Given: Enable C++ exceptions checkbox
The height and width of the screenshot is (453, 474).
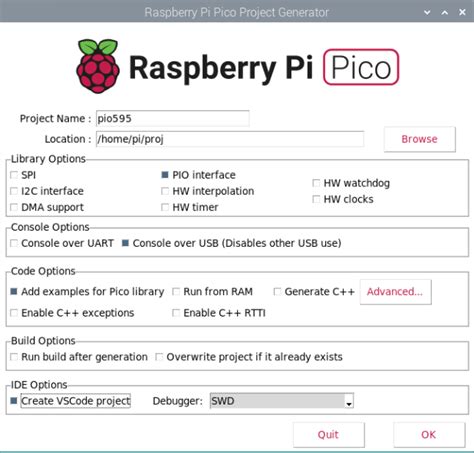Looking at the screenshot, I should coord(14,313).
